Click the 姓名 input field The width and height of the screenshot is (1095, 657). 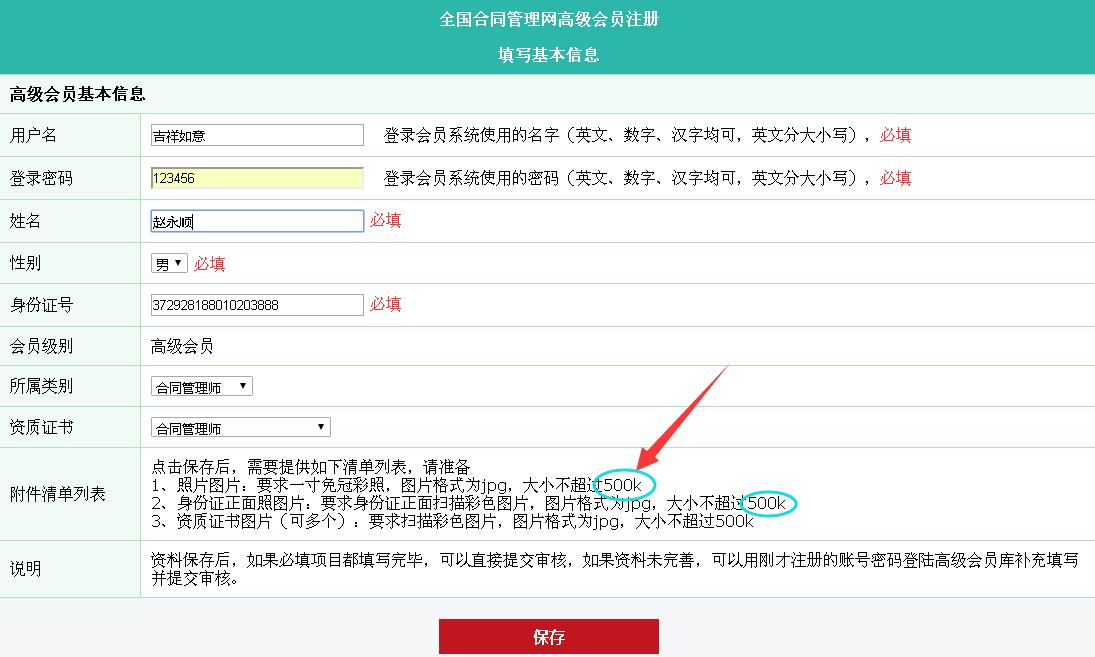click(x=257, y=221)
